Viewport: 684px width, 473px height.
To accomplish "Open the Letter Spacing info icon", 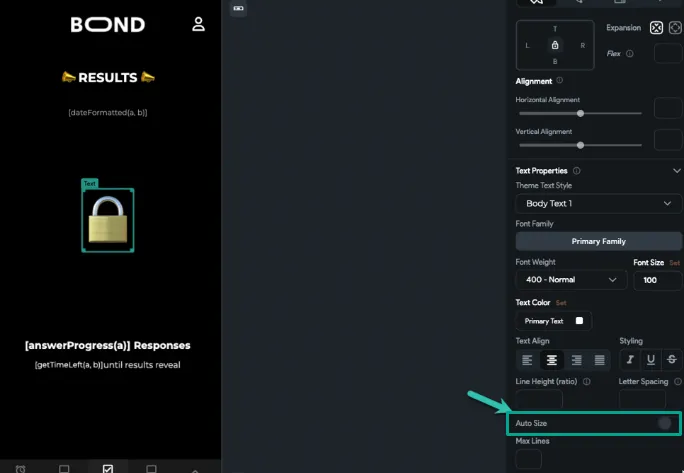I will coord(677,381).
